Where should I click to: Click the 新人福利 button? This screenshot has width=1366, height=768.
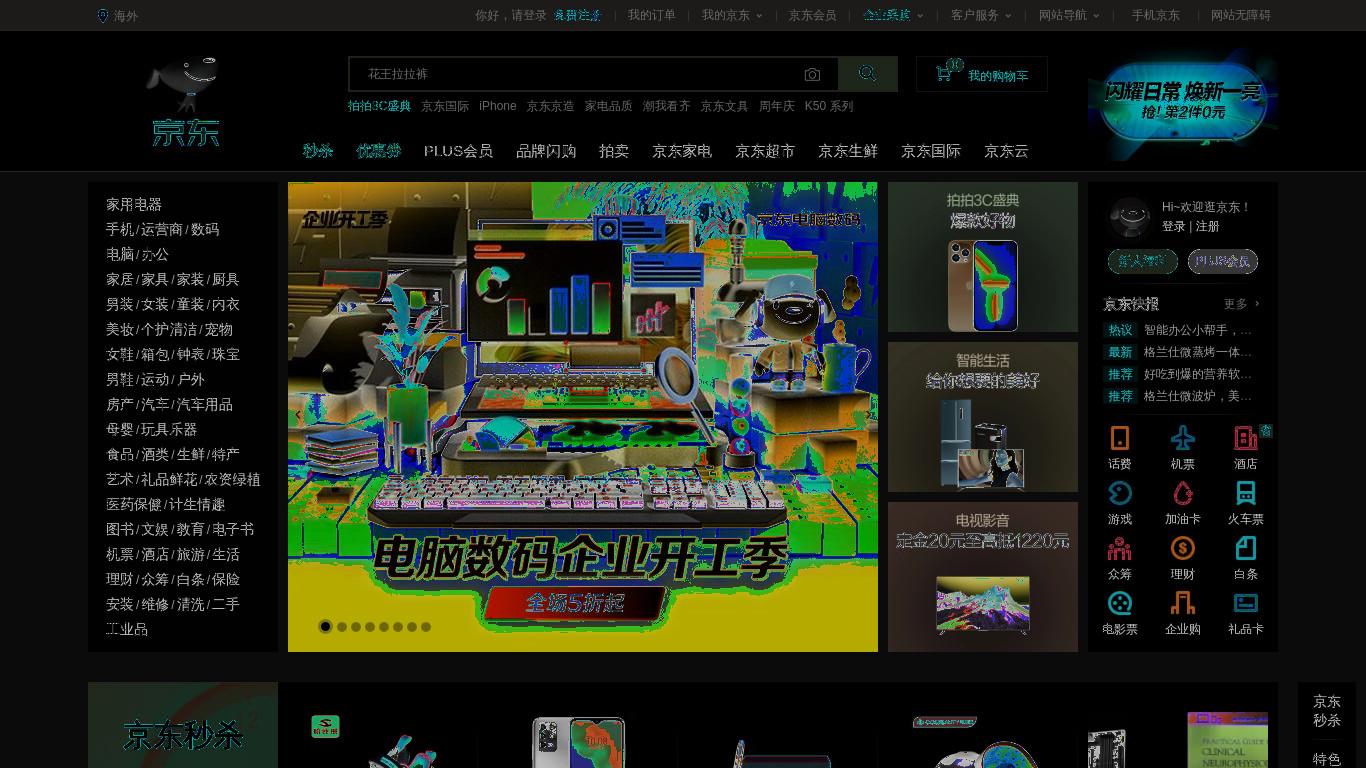(x=1143, y=261)
